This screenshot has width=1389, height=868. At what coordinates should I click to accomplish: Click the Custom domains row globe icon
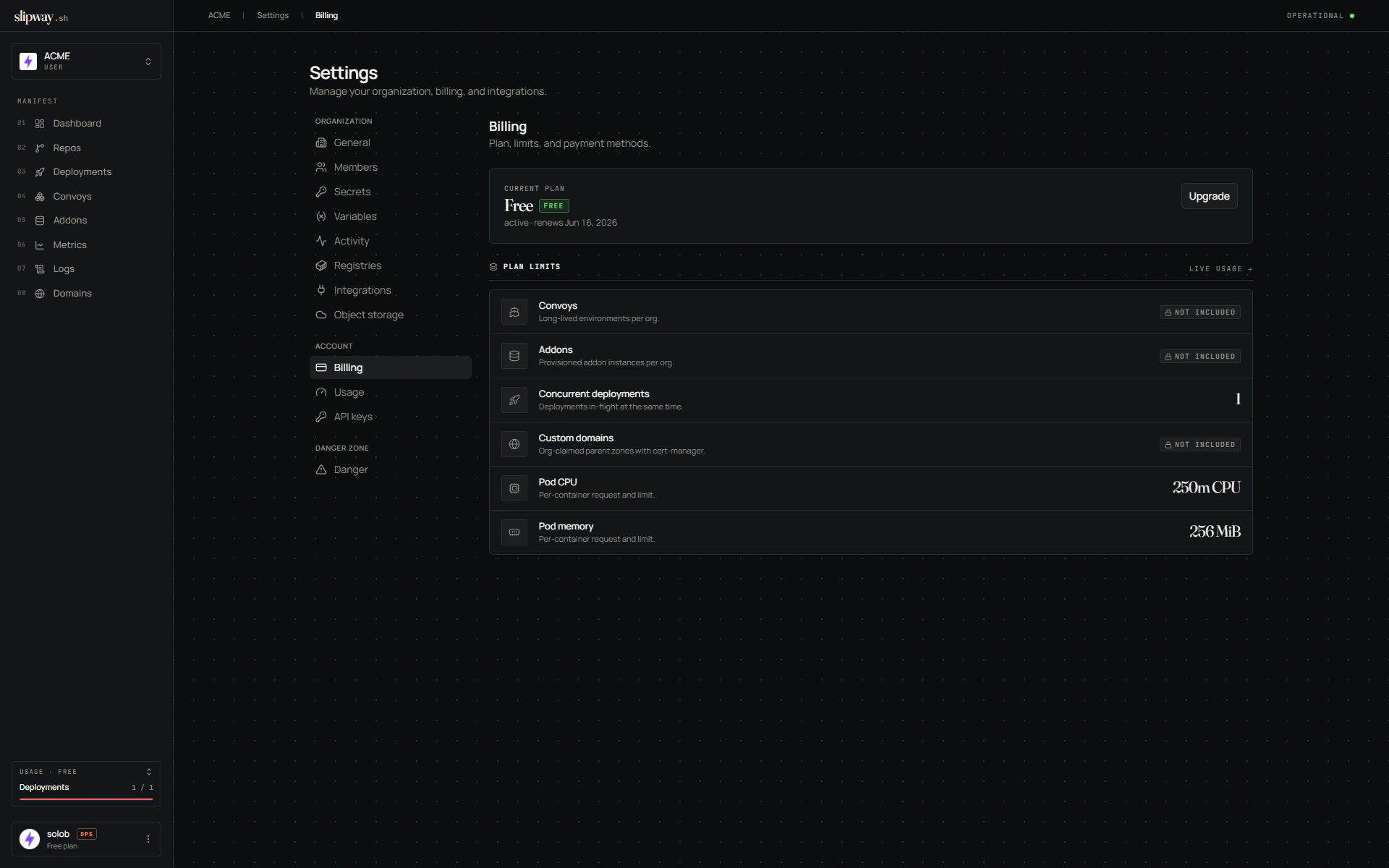click(514, 445)
